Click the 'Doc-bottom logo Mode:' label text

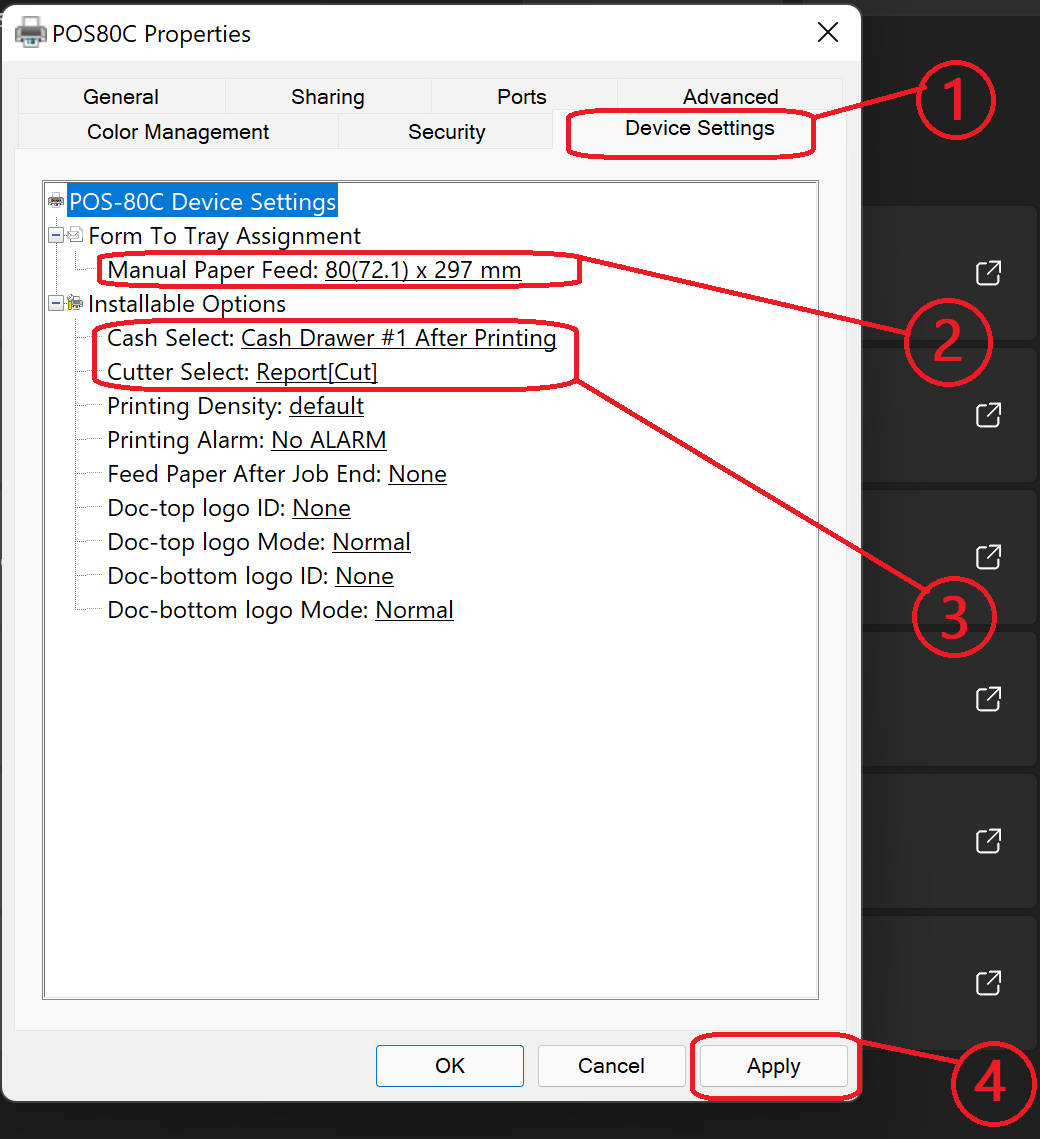click(238, 610)
